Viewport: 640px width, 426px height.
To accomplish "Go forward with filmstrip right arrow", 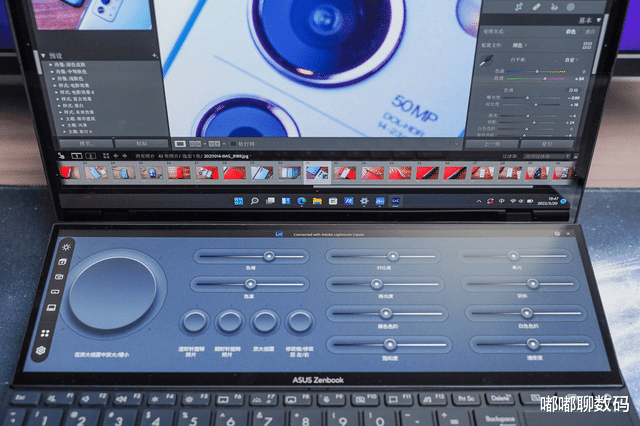I will (x=124, y=155).
